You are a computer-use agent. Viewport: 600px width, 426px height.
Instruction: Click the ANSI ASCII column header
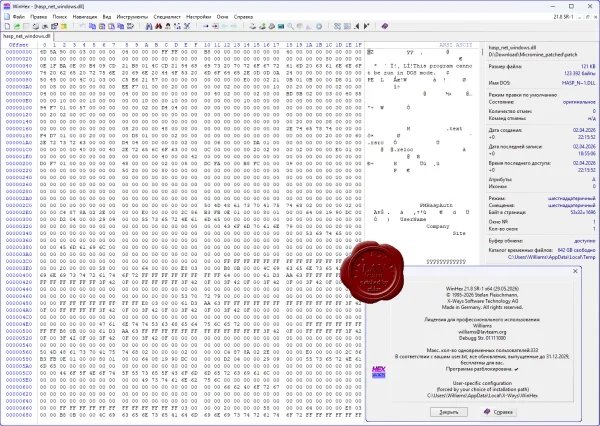(455, 45)
